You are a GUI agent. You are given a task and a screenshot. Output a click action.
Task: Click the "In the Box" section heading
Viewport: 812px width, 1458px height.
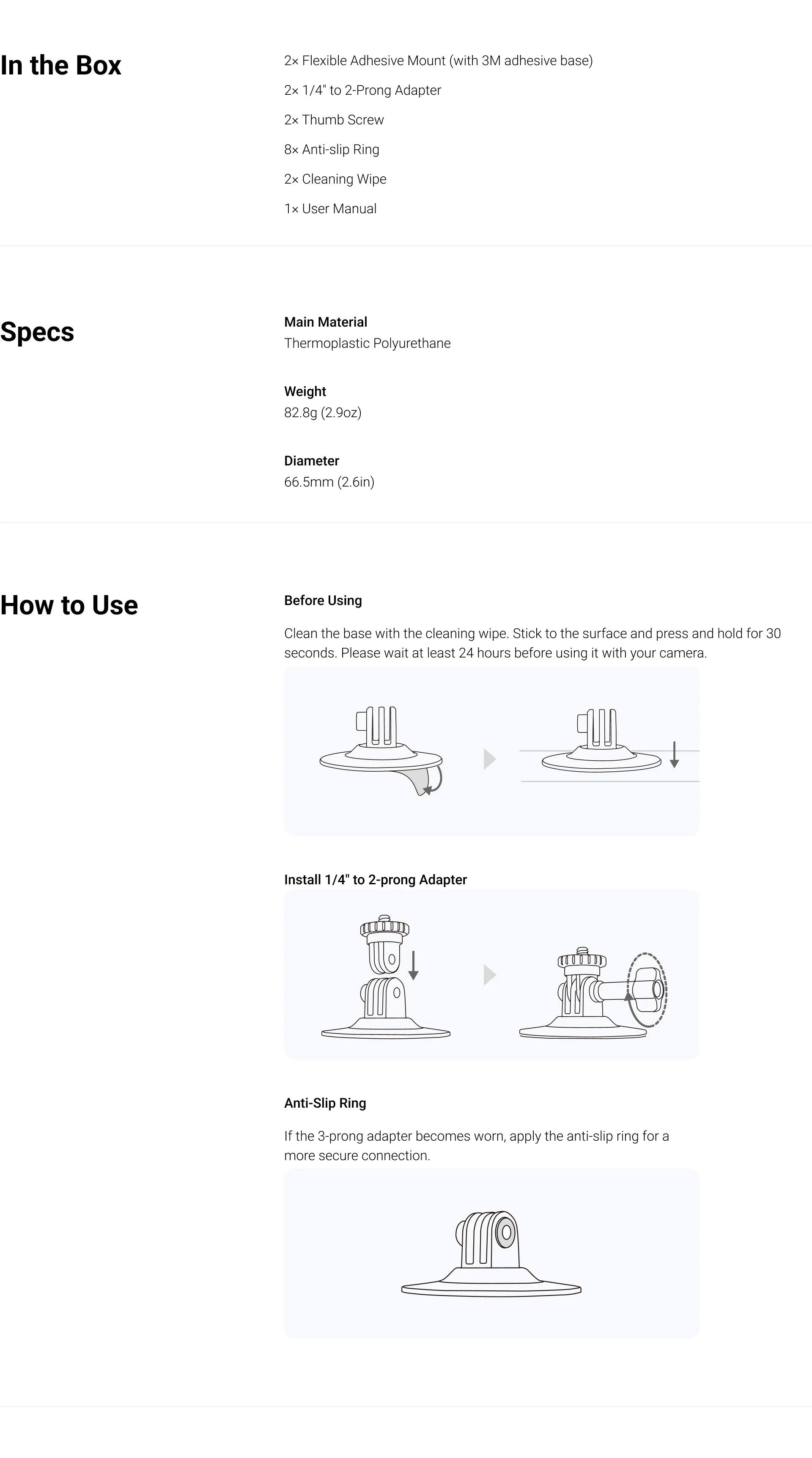(x=60, y=65)
